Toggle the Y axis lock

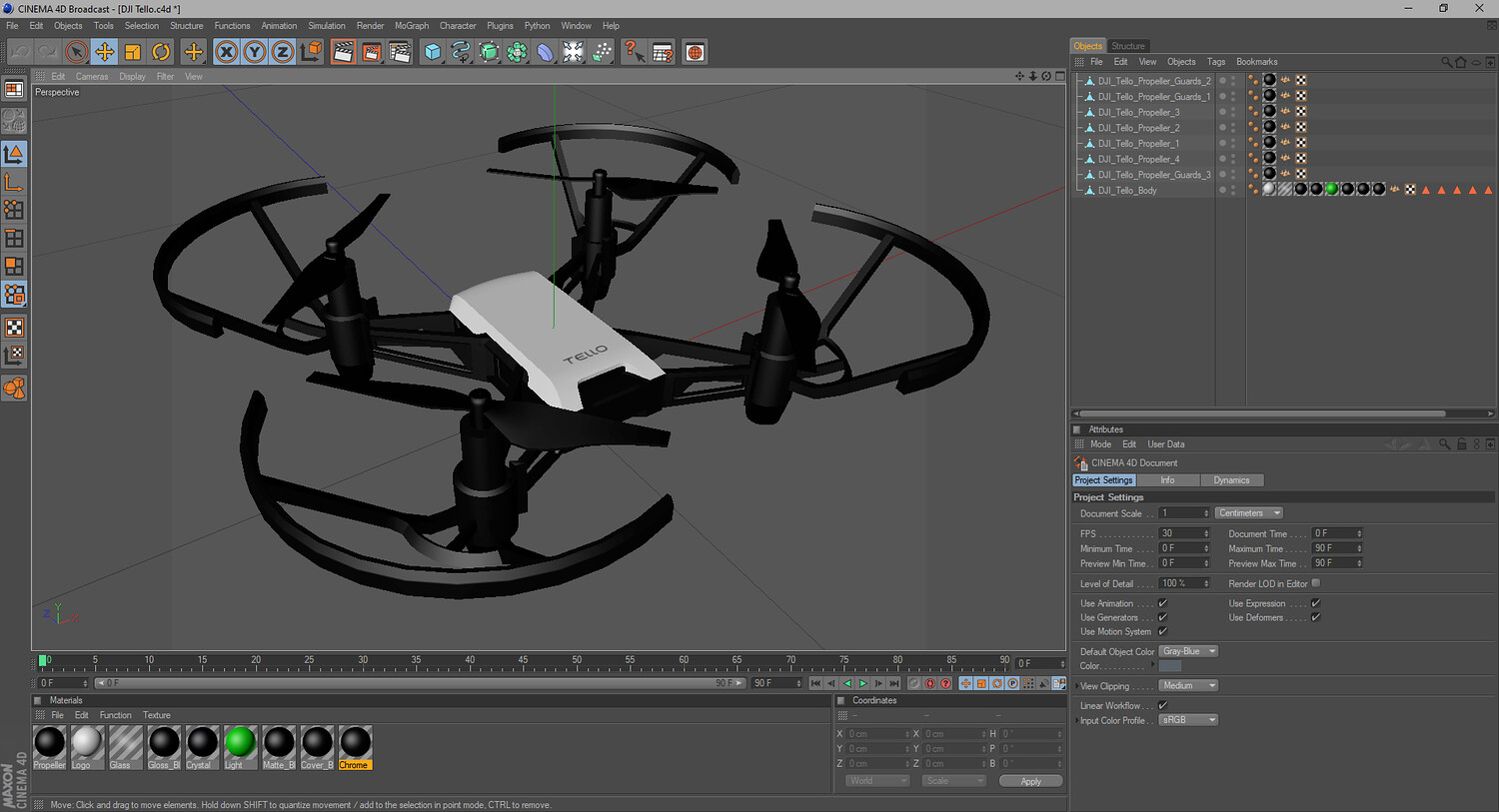(x=255, y=52)
